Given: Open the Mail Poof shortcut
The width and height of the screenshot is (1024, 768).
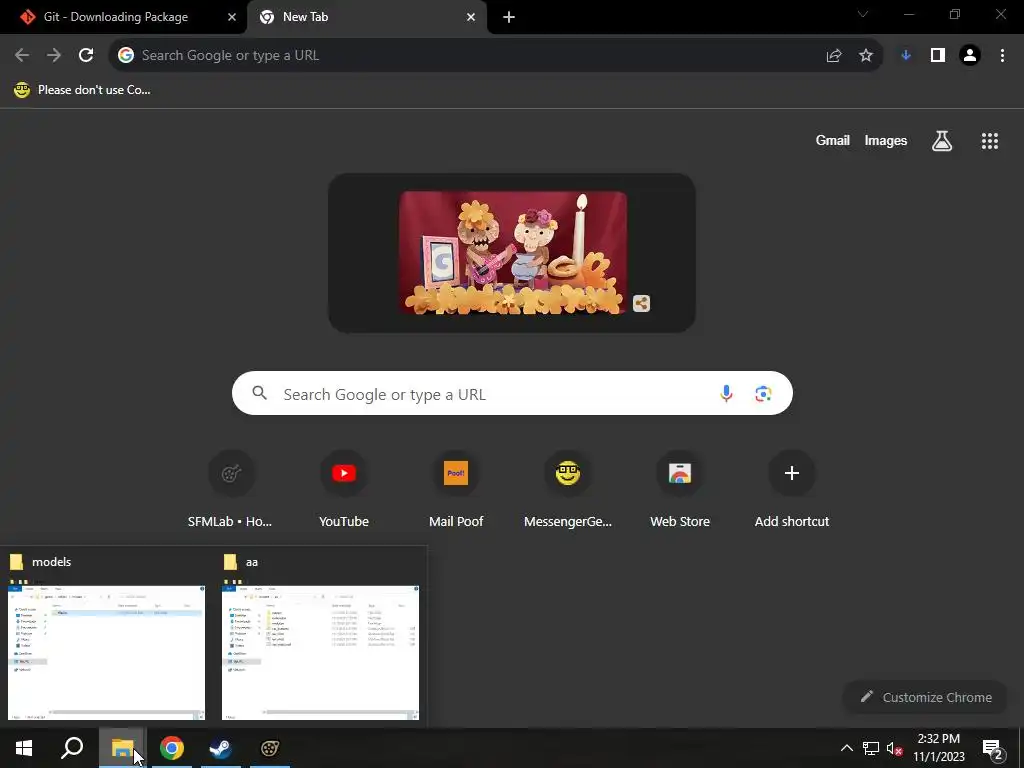Looking at the screenshot, I should point(456,489).
